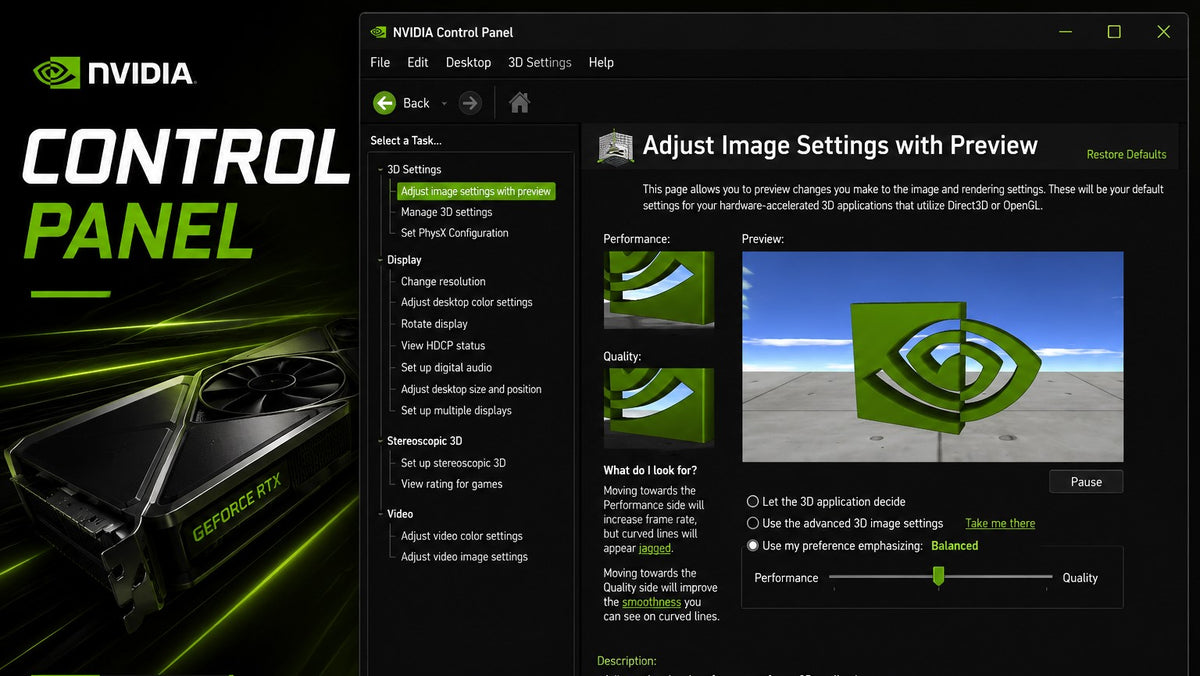
Task: Click the Performance-Quality slider handle
Action: point(938,576)
